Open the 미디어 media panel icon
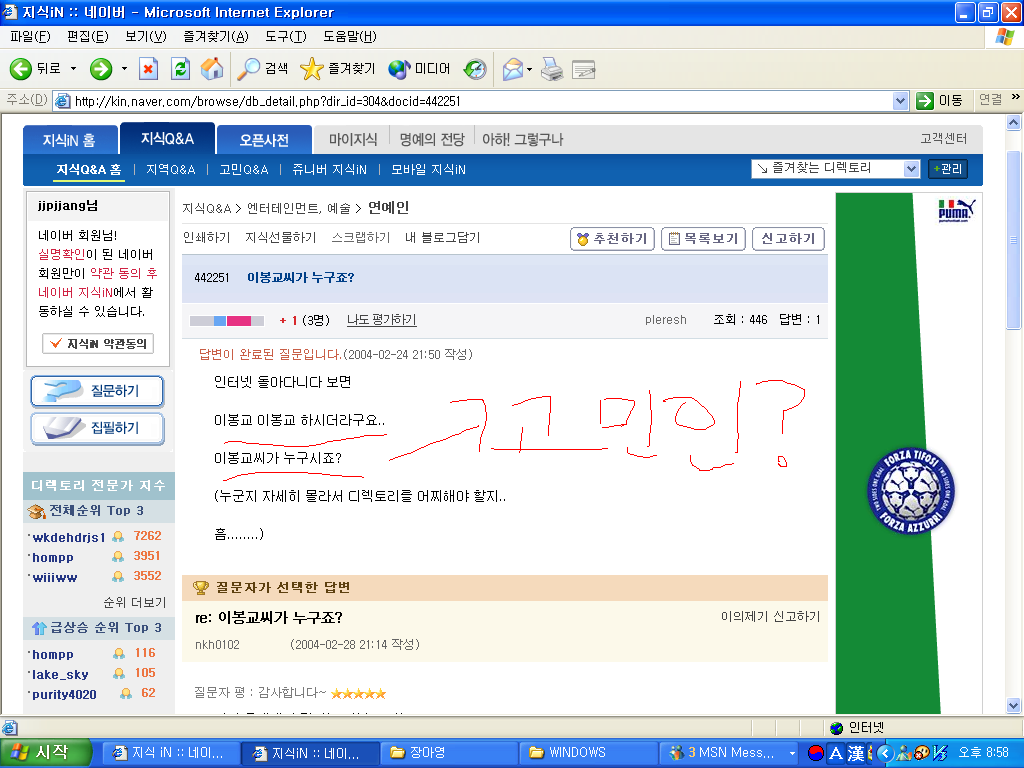The height and width of the screenshot is (768, 1024). (x=419, y=69)
